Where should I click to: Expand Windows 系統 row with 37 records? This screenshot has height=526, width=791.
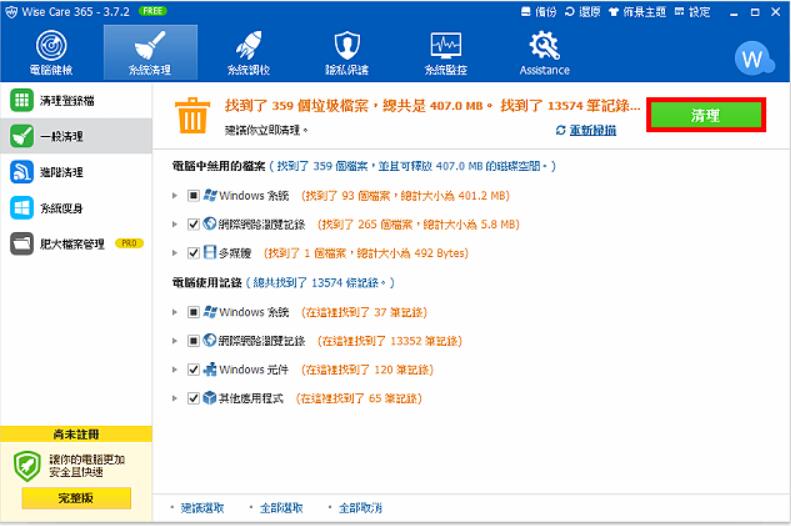[x=175, y=312]
